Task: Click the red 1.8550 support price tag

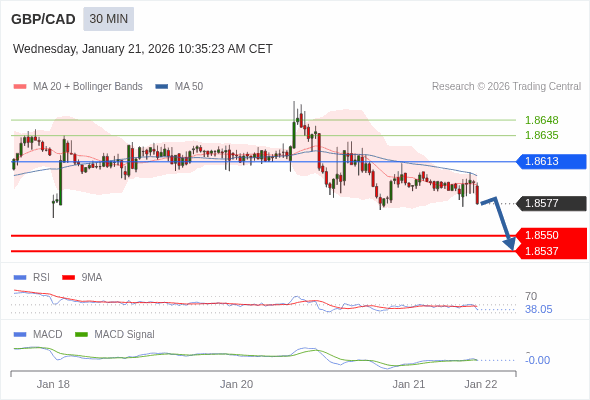Action: click(551, 236)
